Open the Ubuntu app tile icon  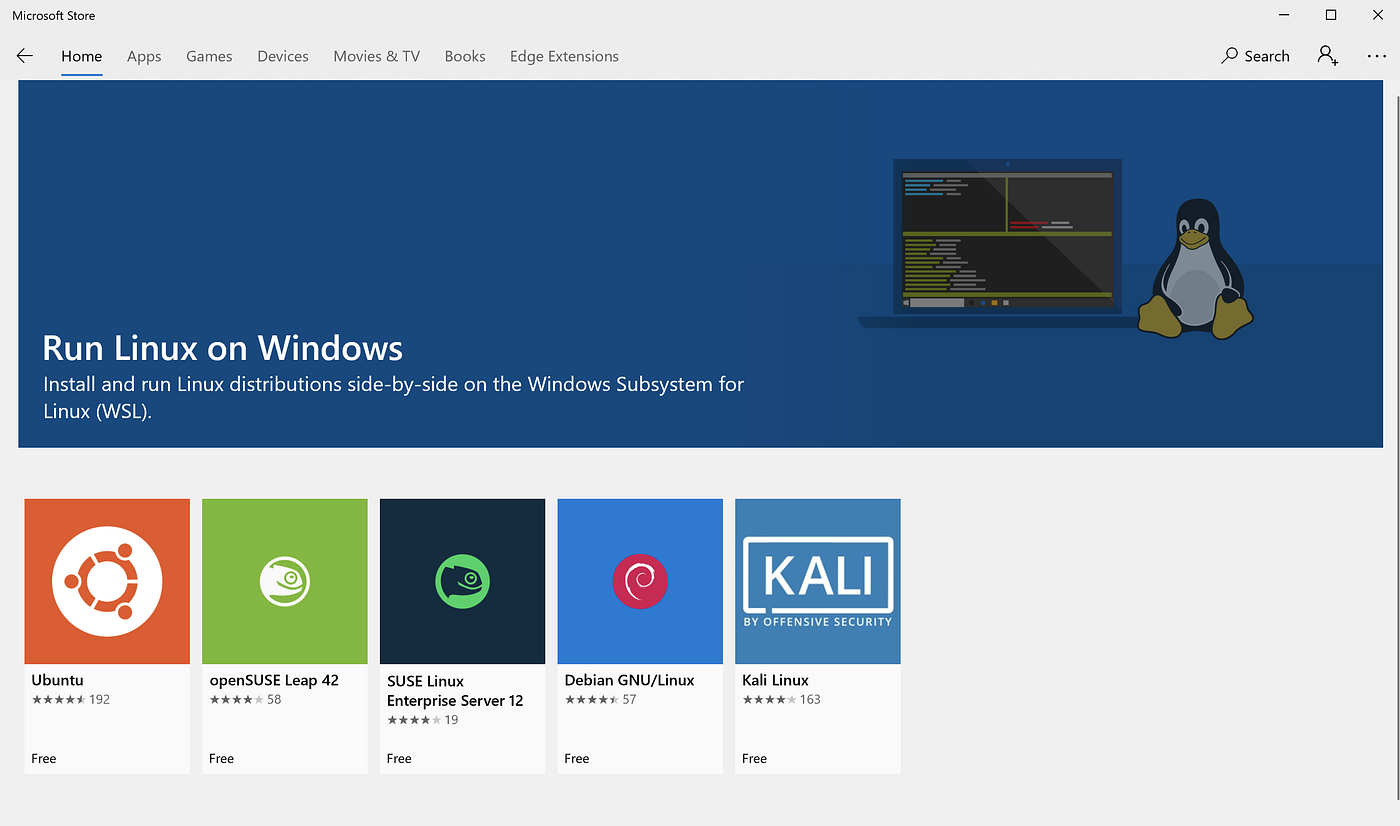pyautogui.click(x=107, y=581)
